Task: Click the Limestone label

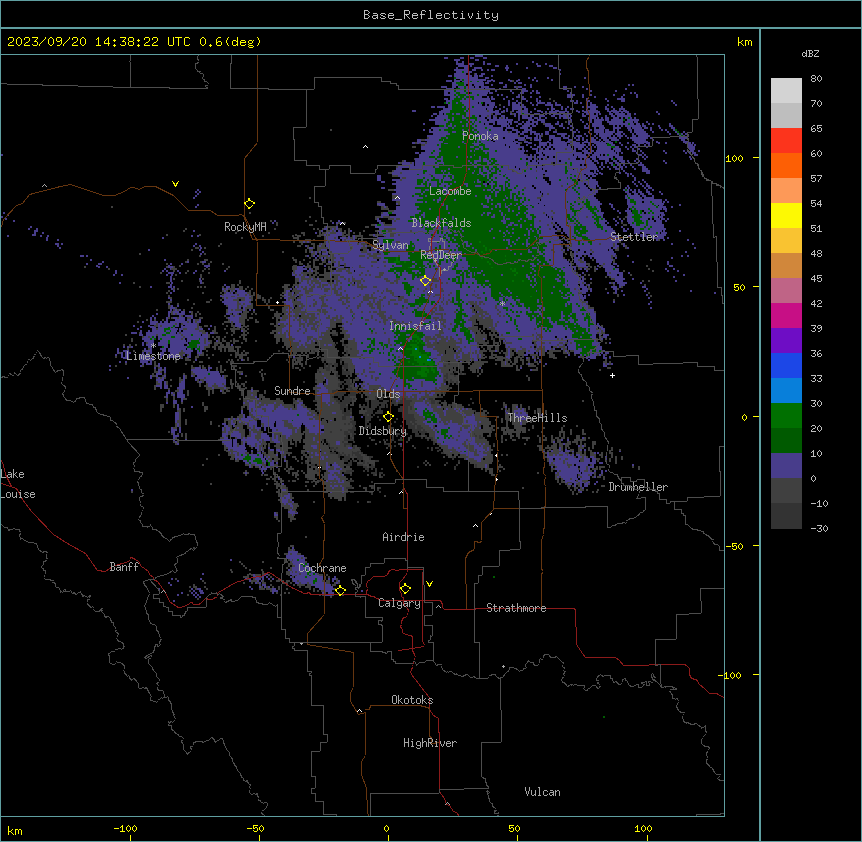Action: pos(153,356)
